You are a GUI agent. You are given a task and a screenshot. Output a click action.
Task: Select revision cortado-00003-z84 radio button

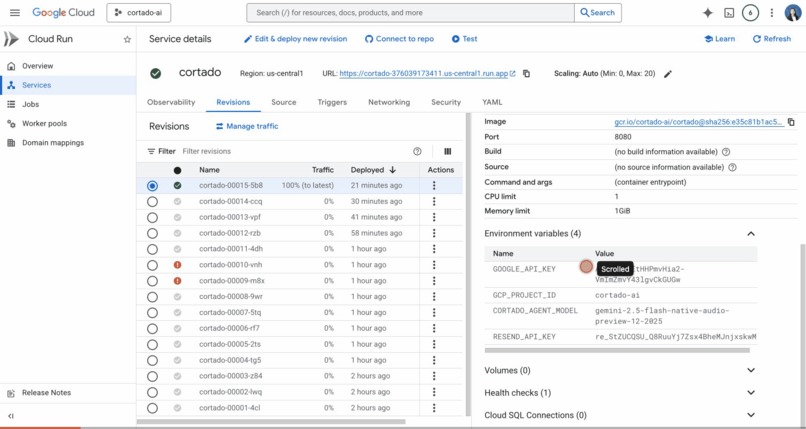pos(152,376)
